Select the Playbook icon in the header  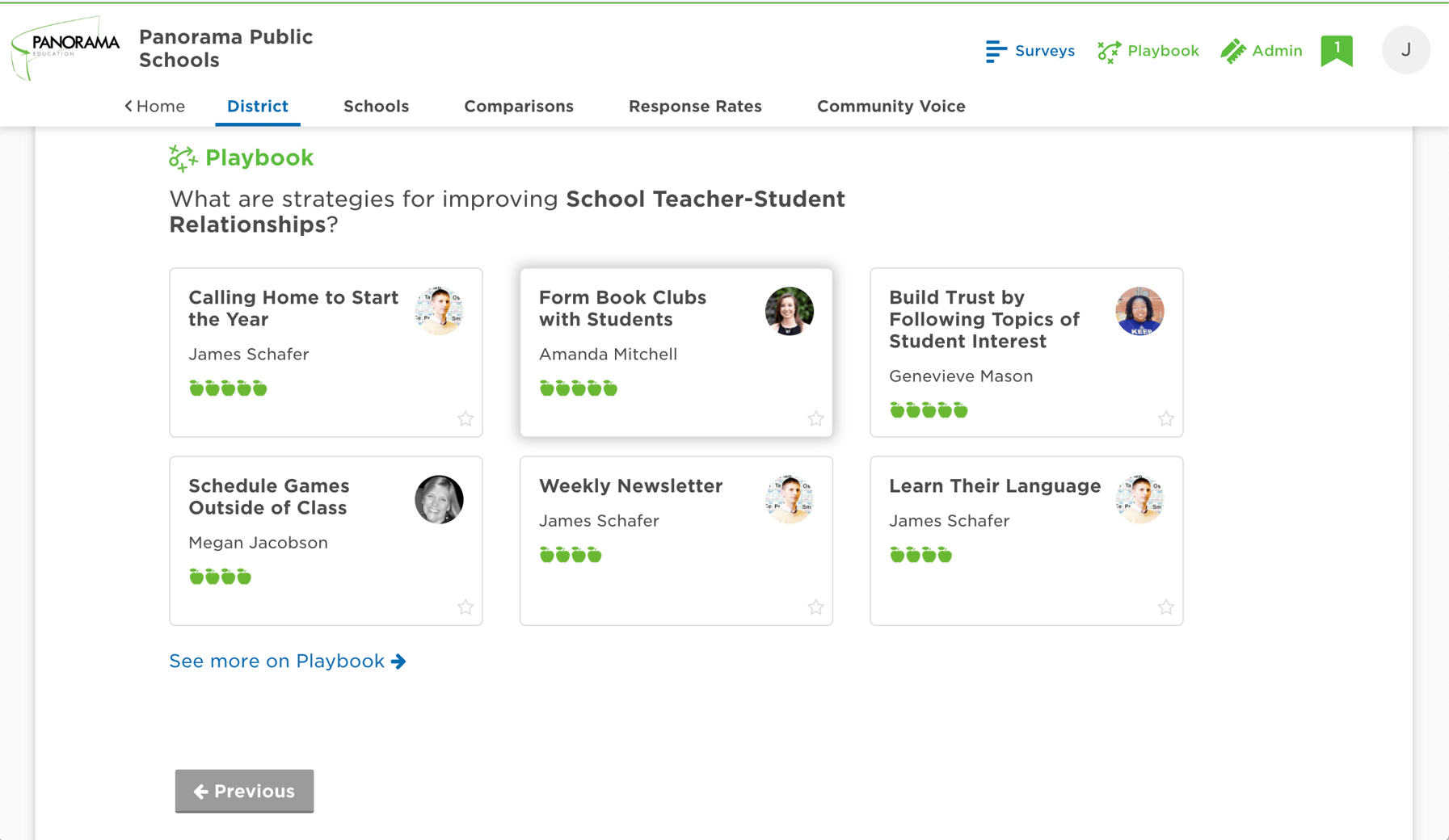(x=1110, y=50)
